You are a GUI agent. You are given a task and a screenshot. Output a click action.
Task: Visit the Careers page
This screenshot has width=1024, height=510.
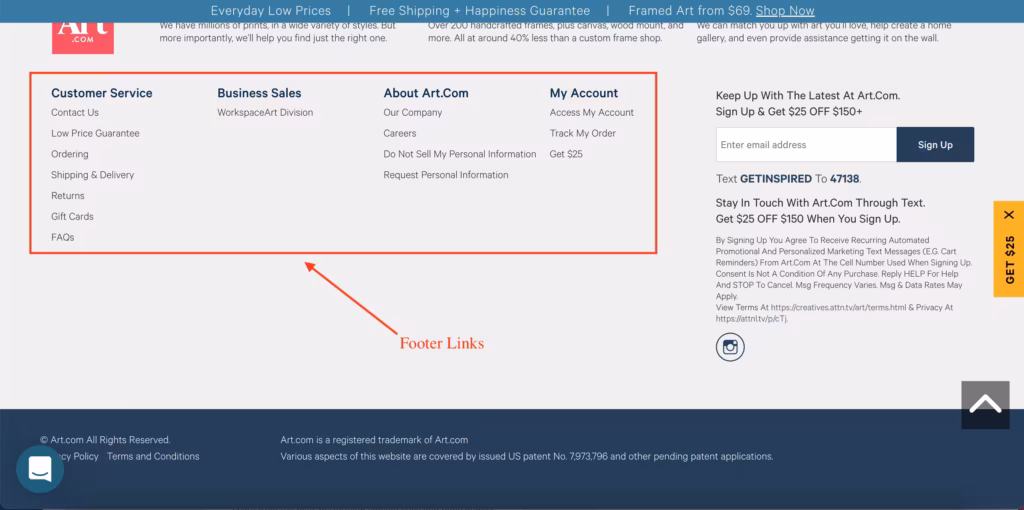(x=400, y=133)
